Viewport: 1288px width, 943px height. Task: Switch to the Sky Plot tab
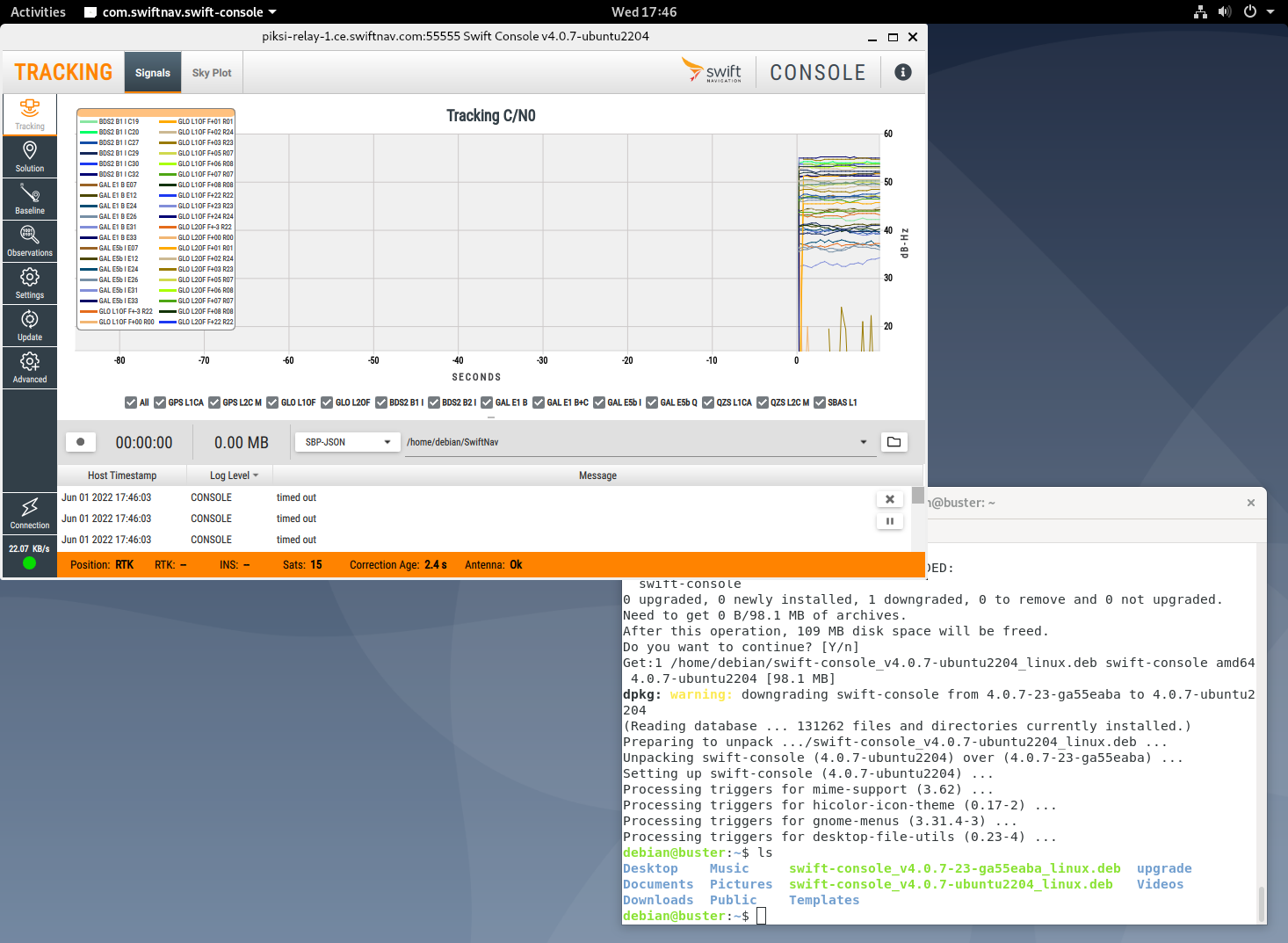tap(212, 72)
